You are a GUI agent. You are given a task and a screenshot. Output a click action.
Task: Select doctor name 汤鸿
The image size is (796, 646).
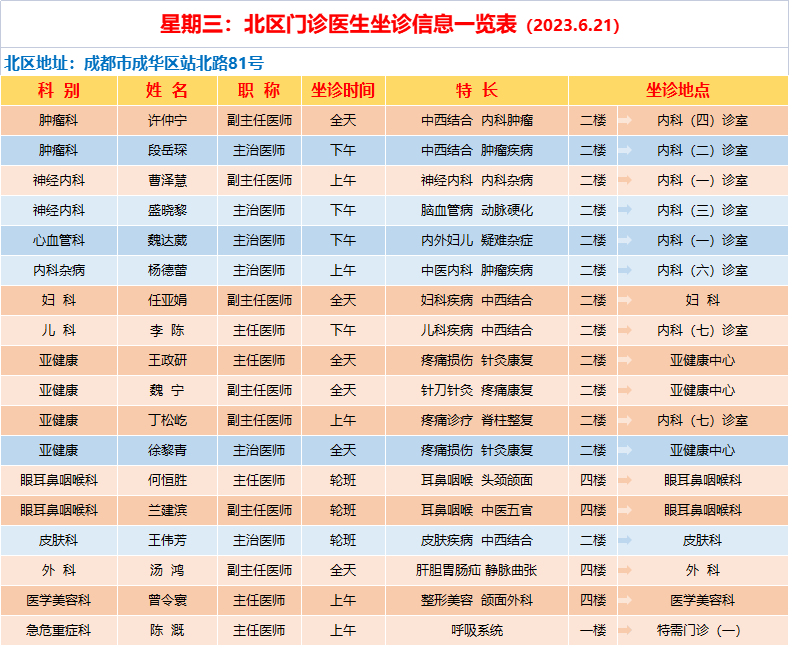[x=168, y=570]
